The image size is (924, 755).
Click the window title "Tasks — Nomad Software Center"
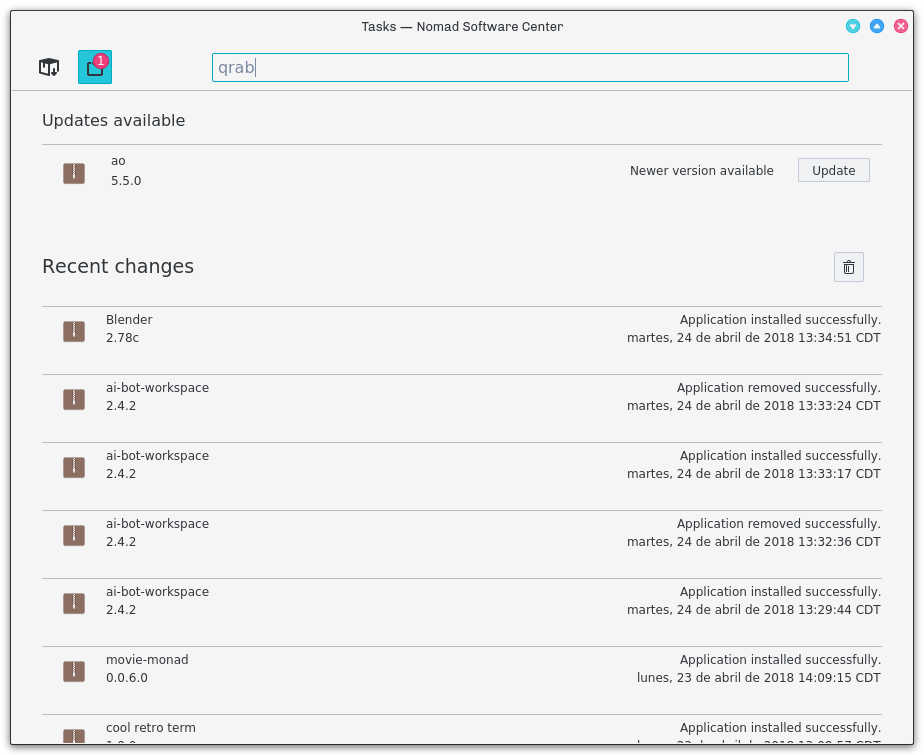tap(462, 27)
